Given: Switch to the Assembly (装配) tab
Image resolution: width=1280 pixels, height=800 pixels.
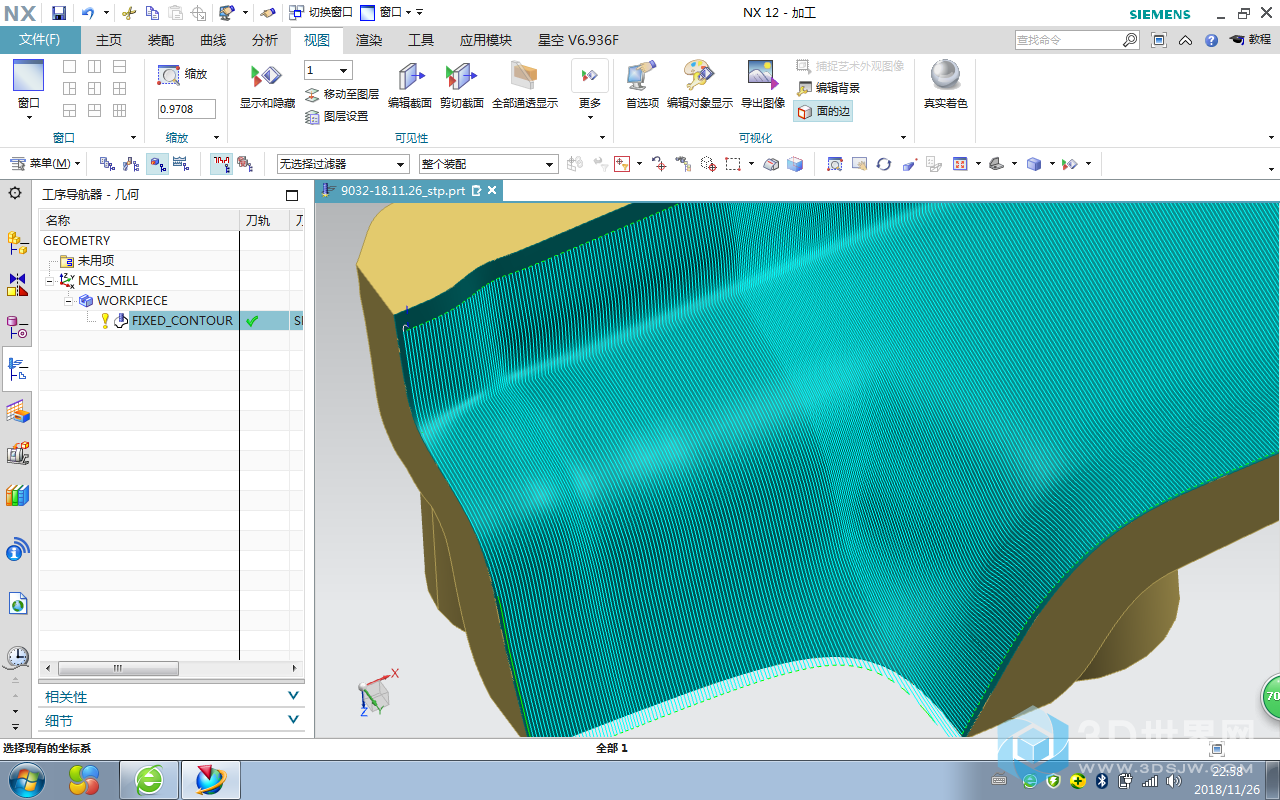Looking at the screenshot, I should [161, 40].
